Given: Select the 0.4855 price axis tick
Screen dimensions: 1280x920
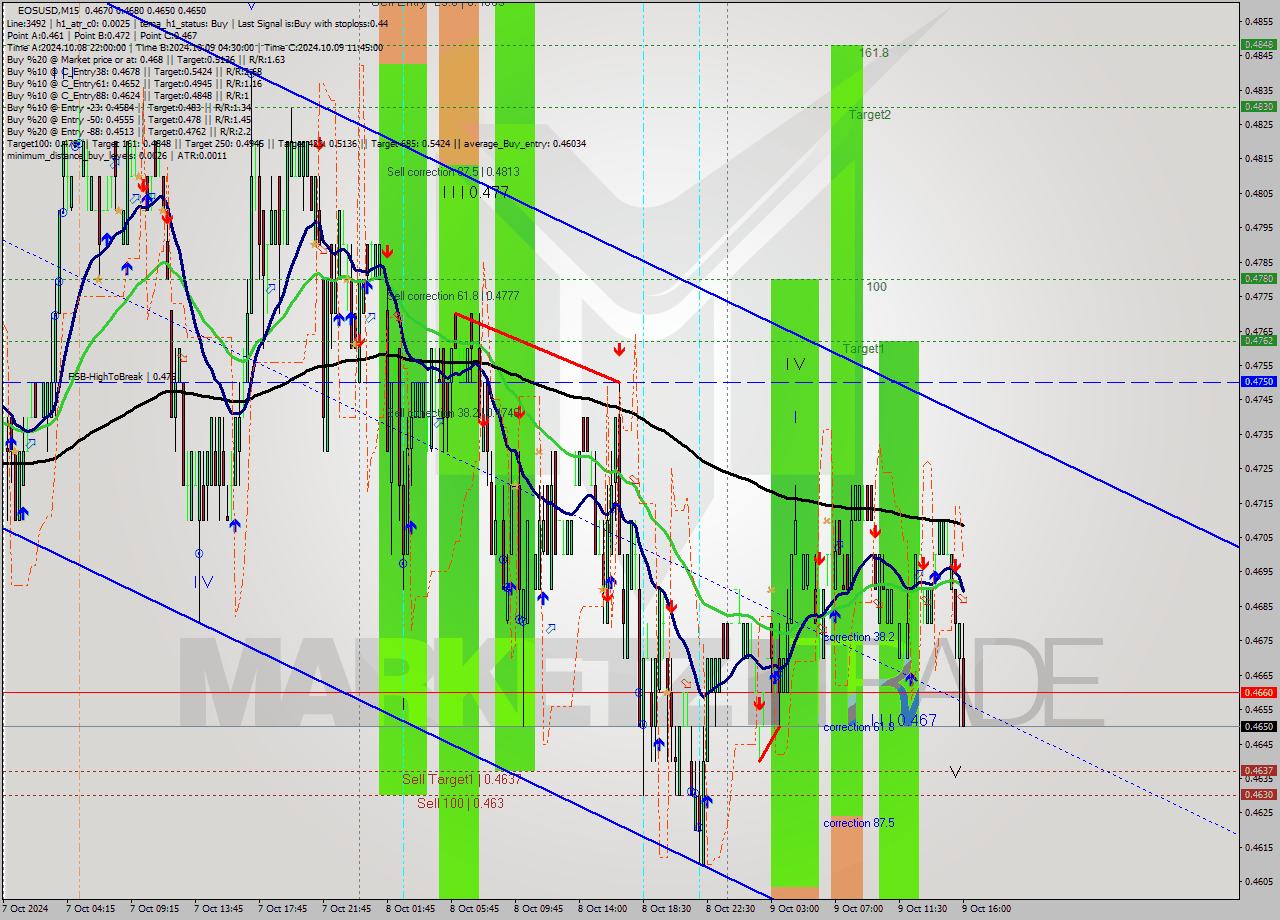Looking at the screenshot, I should [1257, 21].
